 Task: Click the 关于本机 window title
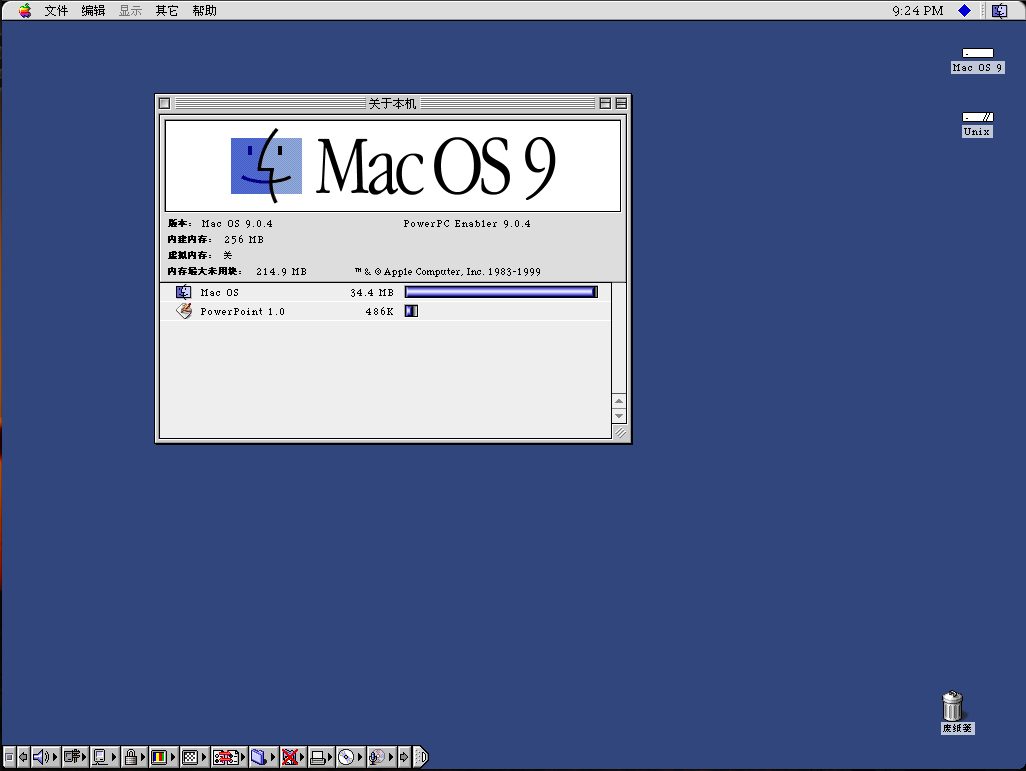(x=392, y=103)
